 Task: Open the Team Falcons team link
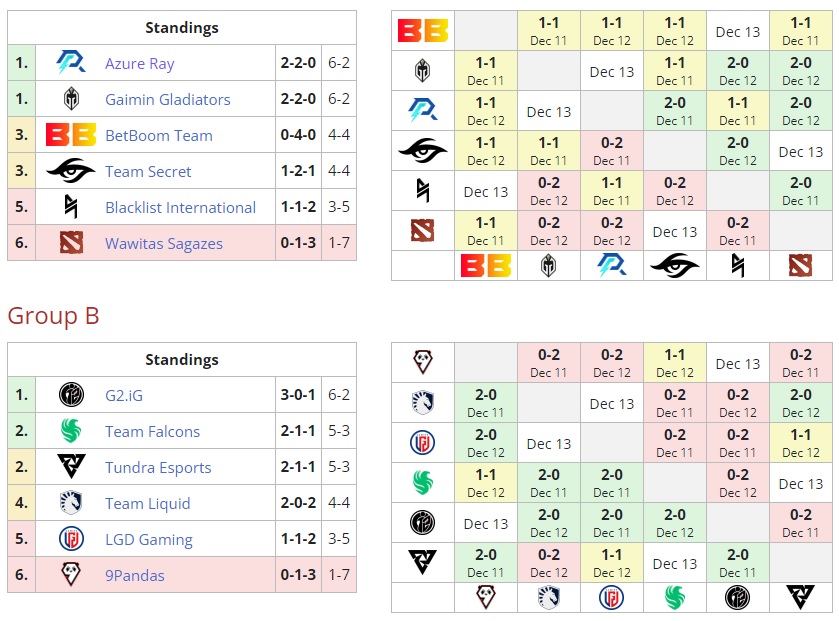(x=152, y=431)
